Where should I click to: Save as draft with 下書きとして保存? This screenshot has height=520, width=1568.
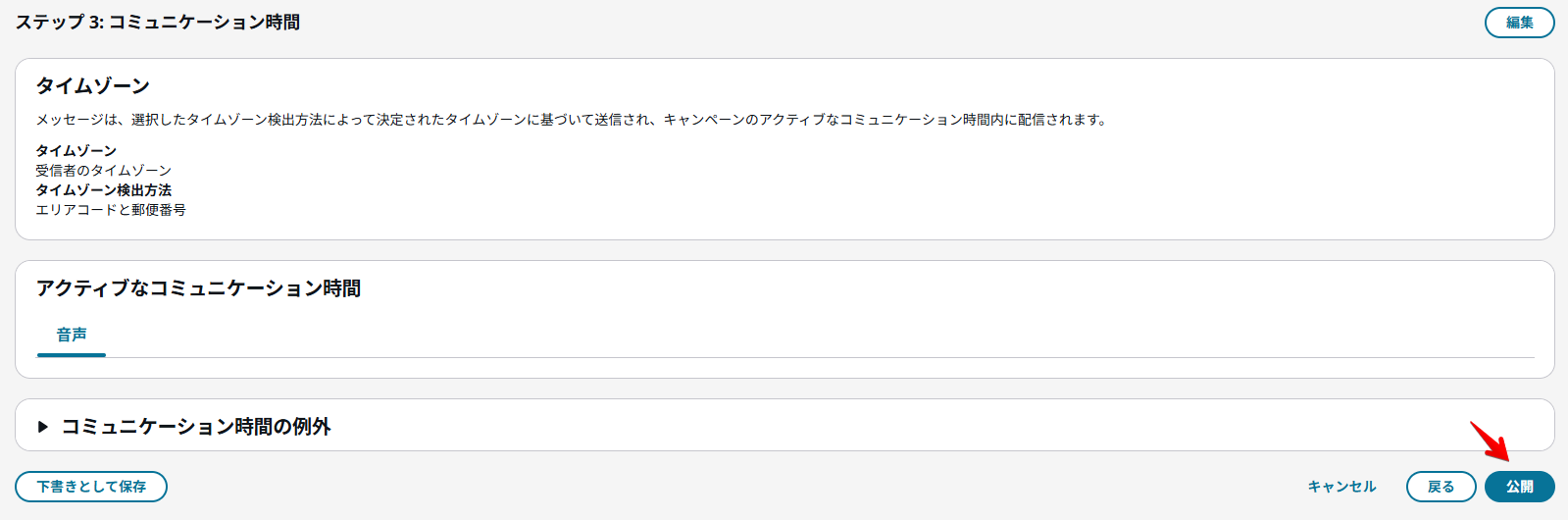91,487
